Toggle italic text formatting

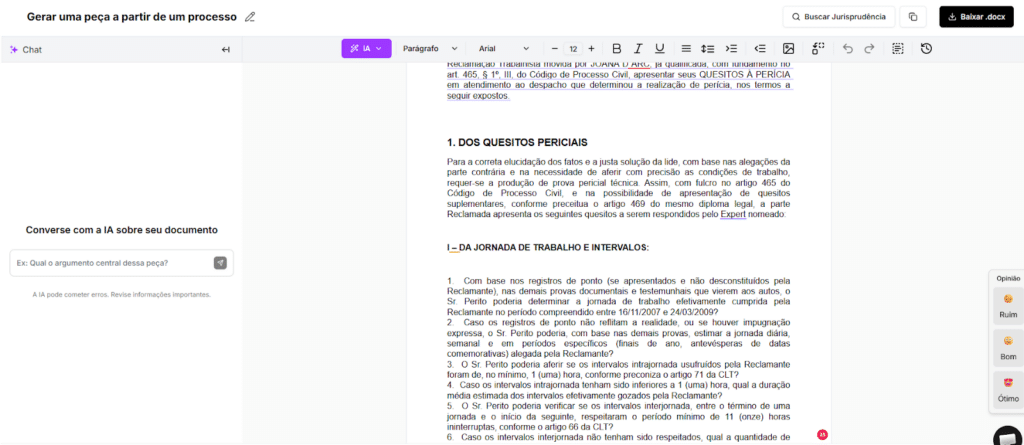click(x=638, y=48)
